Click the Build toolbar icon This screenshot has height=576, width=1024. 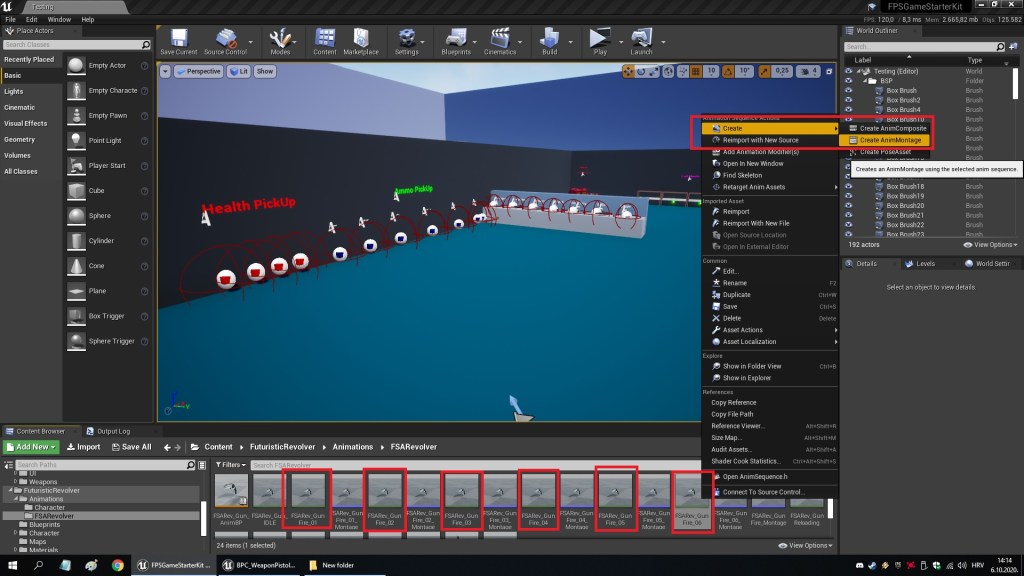tap(549, 39)
